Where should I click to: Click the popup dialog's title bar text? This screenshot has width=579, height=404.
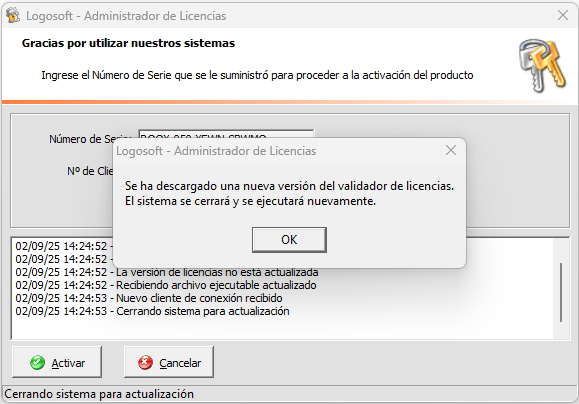(x=216, y=151)
